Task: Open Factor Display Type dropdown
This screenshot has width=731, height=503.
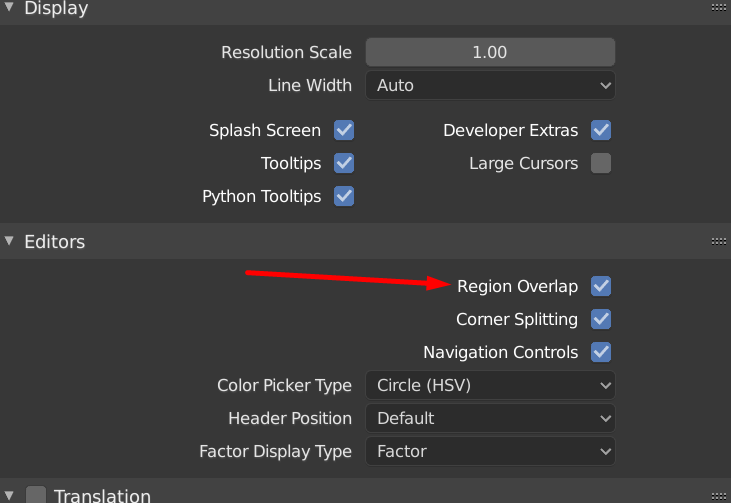Action: pos(490,451)
